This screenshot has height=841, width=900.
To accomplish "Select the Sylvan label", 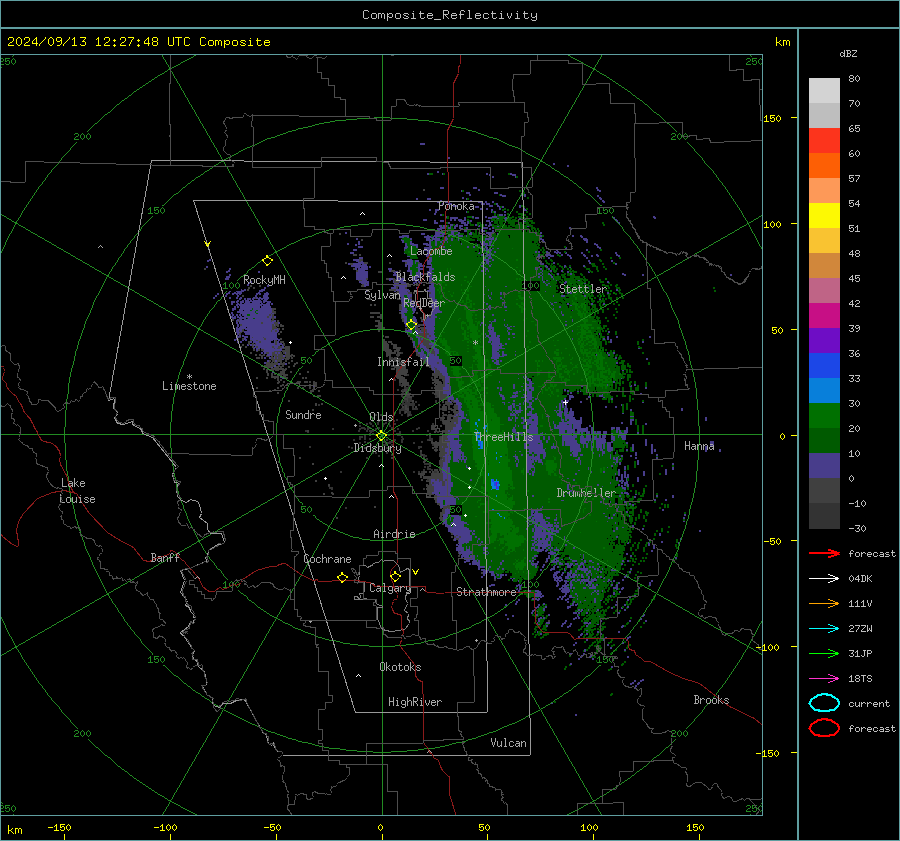I will point(382,295).
